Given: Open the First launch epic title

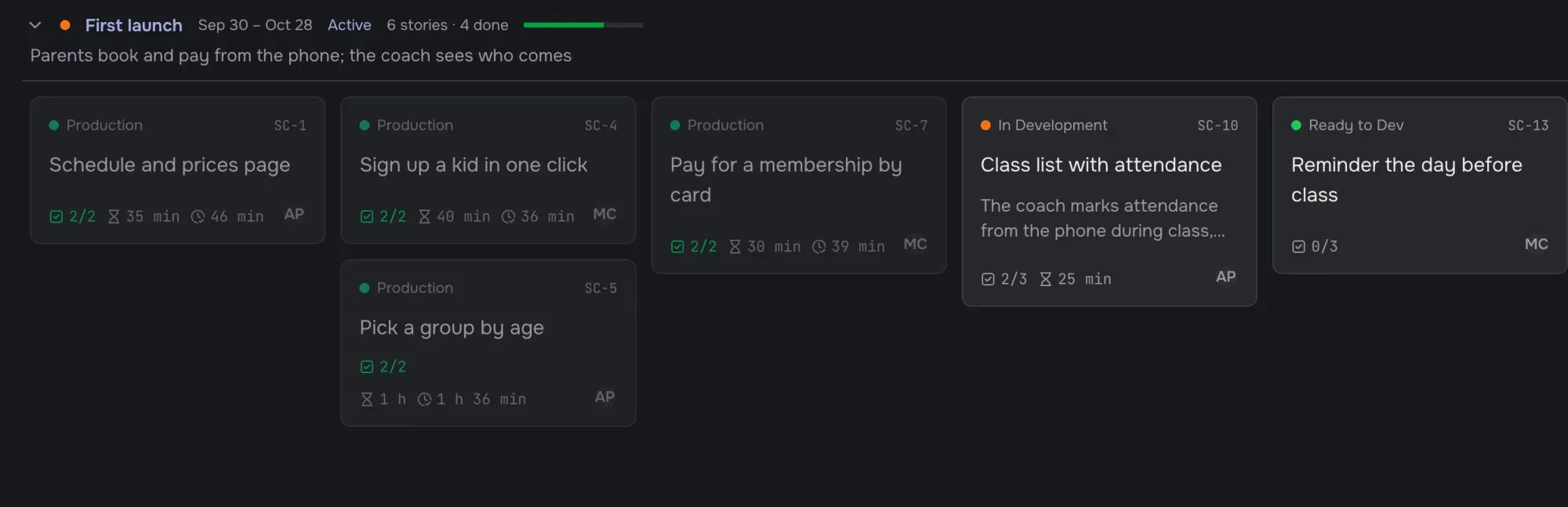Looking at the screenshot, I should click(x=133, y=25).
